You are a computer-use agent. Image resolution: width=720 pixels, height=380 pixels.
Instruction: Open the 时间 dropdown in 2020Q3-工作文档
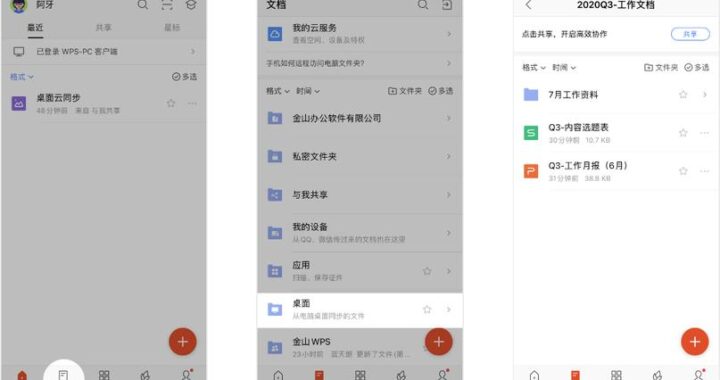tap(564, 67)
